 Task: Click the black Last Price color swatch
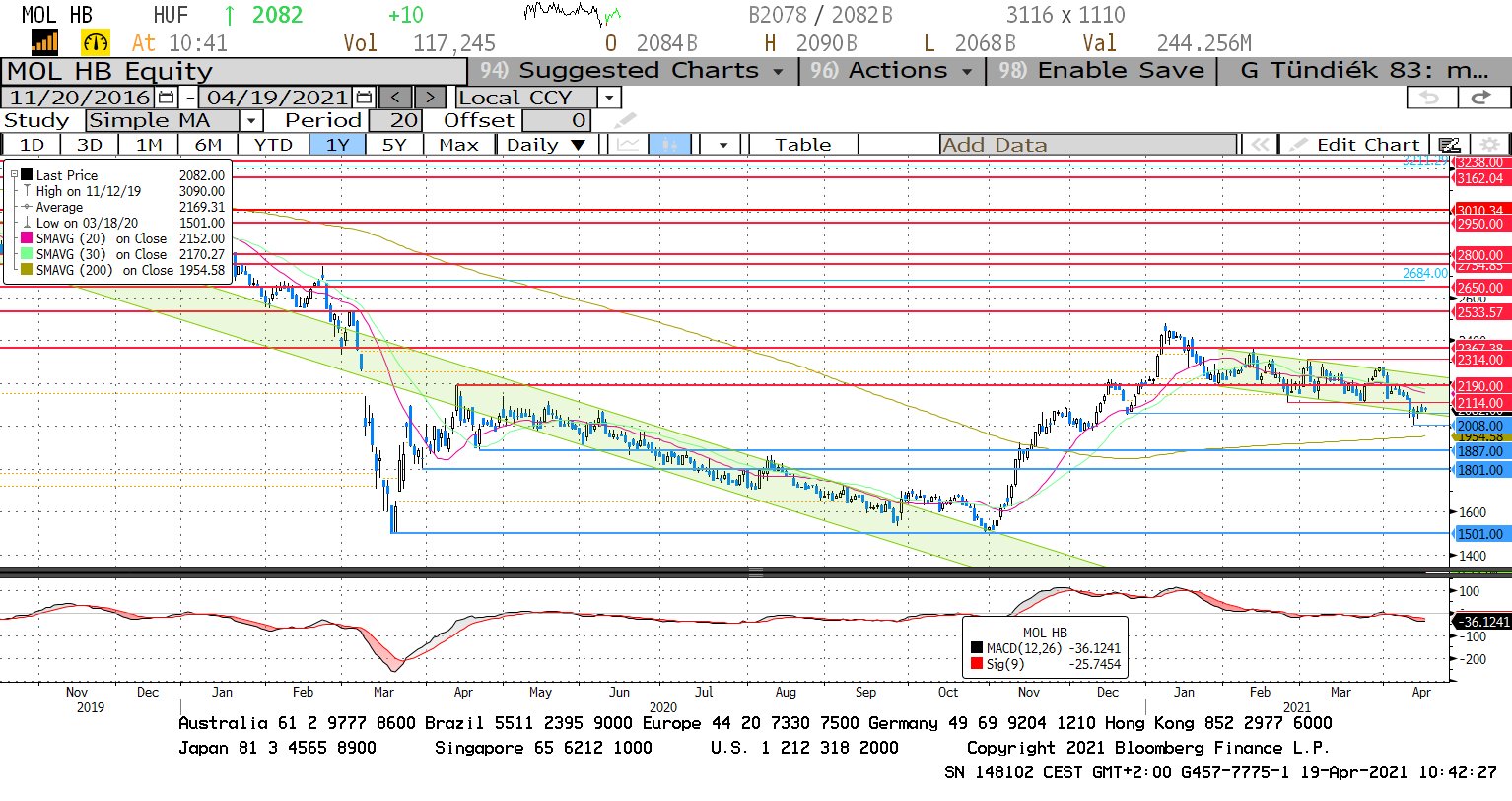[27, 175]
